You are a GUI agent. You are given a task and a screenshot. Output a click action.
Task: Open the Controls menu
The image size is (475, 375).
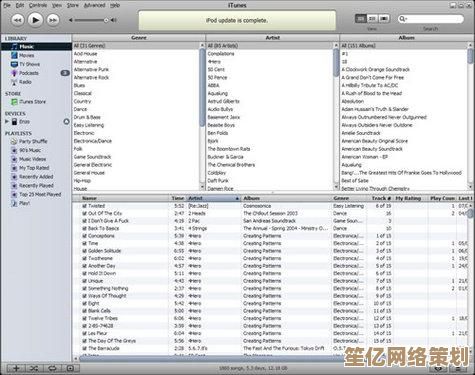click(38, 5)
